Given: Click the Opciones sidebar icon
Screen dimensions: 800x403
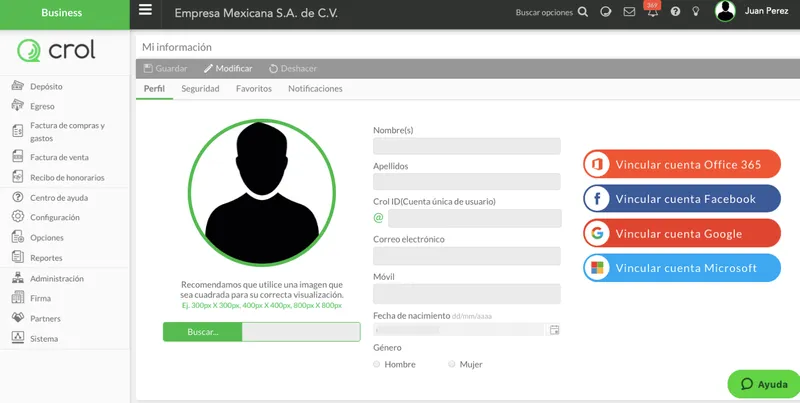Looking at the screenshot, I should pos(18,237).
